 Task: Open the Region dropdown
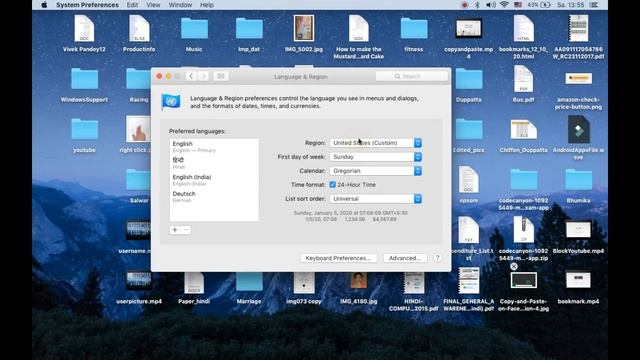click(376, 143)
